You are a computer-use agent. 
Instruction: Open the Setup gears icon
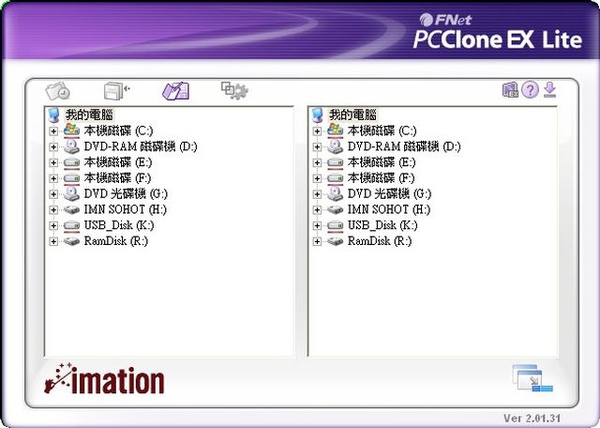(x=234, y=91)
